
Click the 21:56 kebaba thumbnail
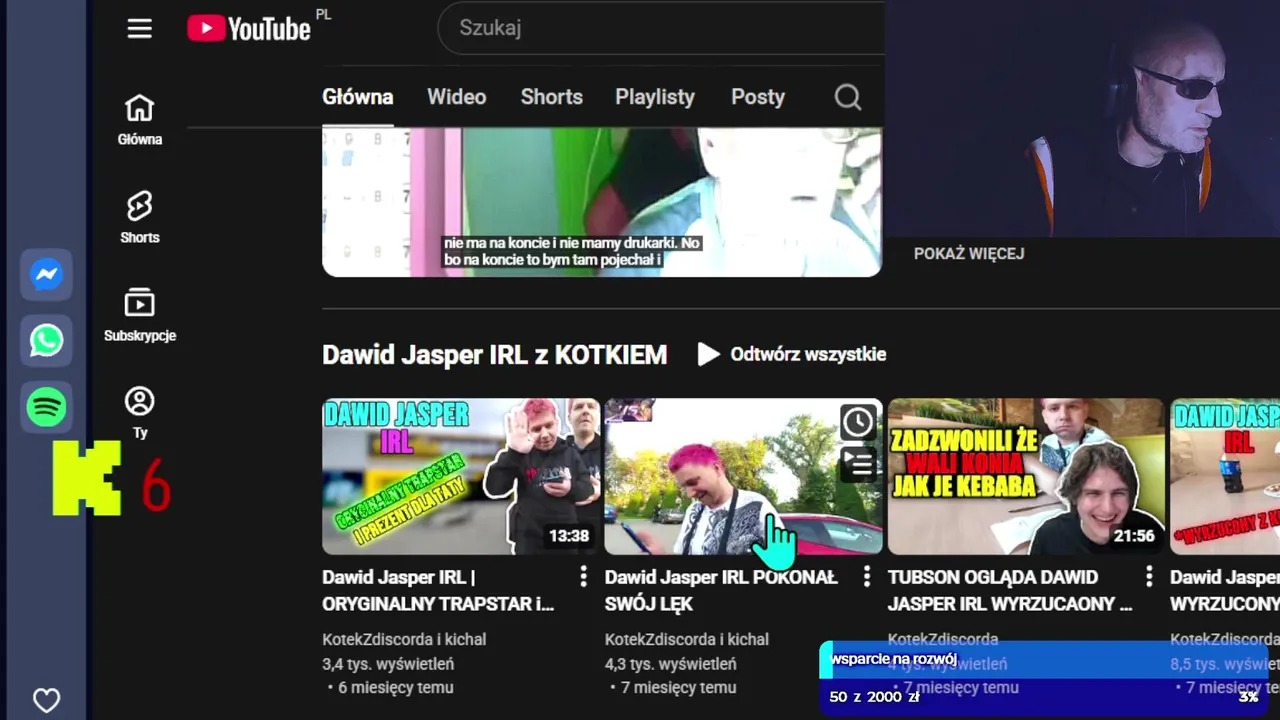click(x=1026, y=476)
